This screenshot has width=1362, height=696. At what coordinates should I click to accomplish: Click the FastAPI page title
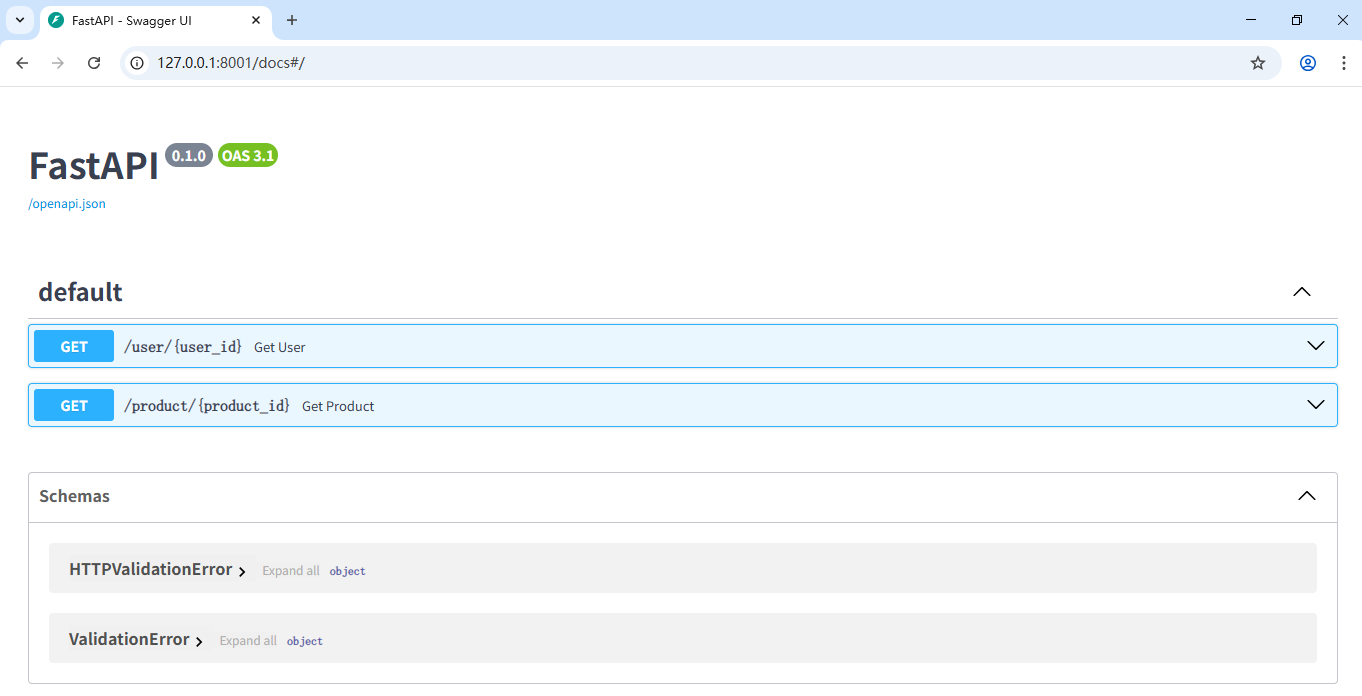coord(94,166)
